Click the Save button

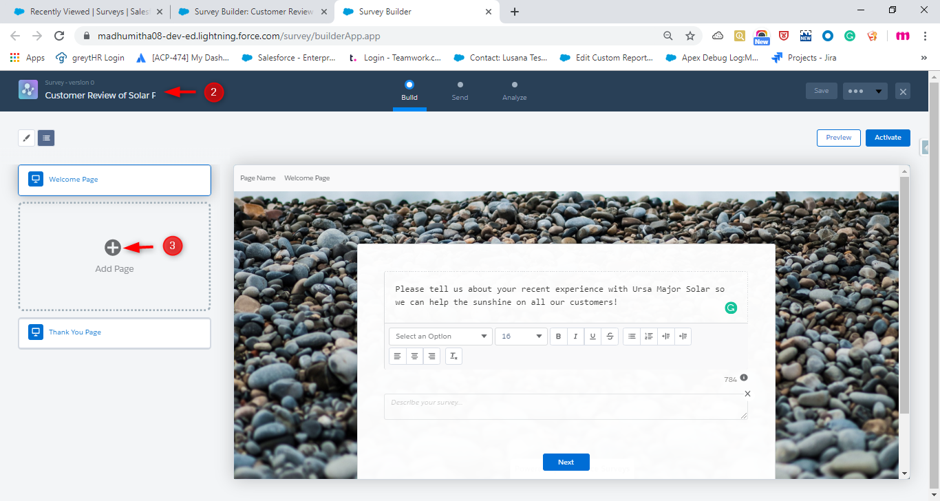tap(821, 91)
